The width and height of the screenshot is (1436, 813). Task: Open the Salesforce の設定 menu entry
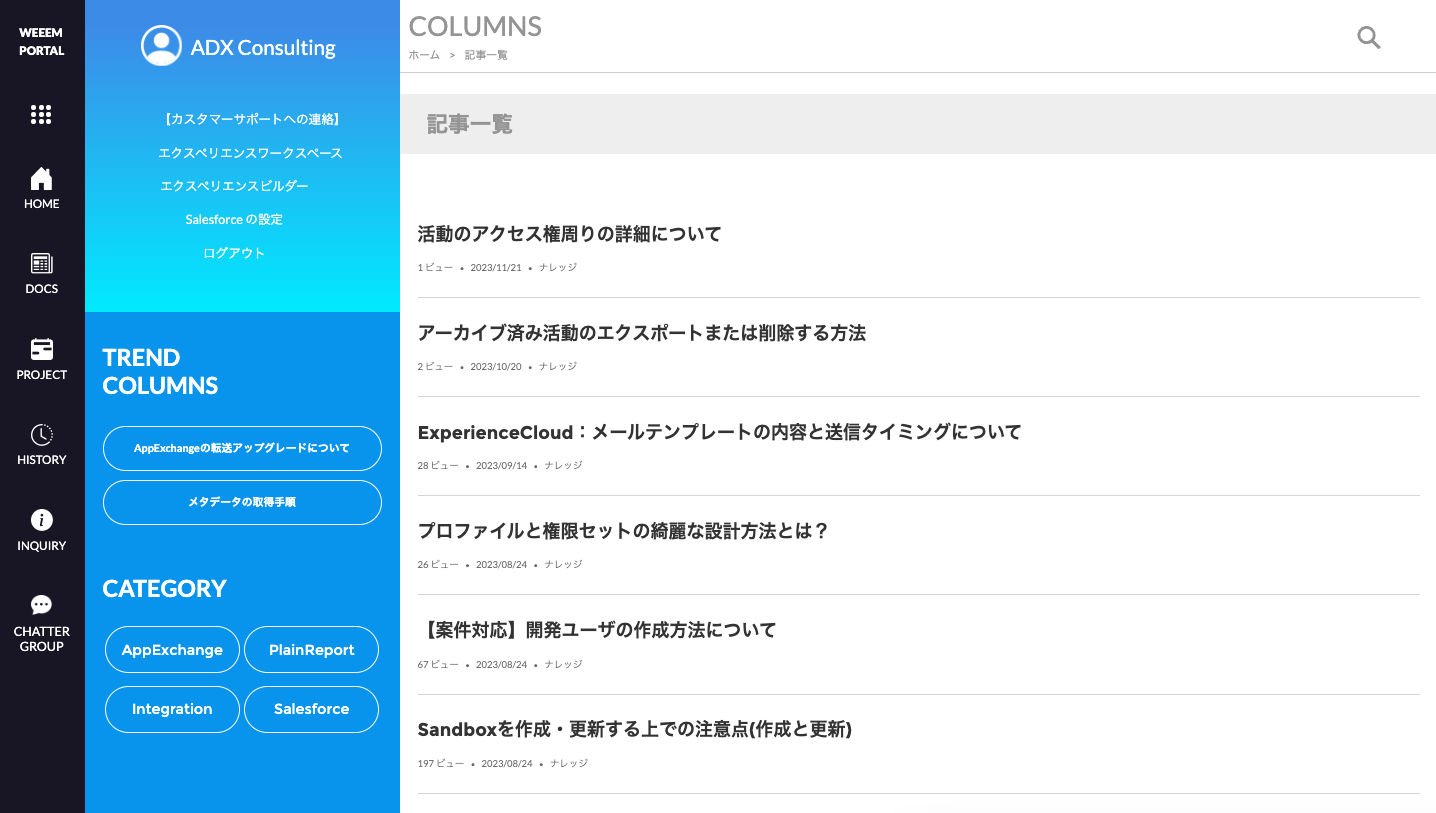(x=234, y=219)
